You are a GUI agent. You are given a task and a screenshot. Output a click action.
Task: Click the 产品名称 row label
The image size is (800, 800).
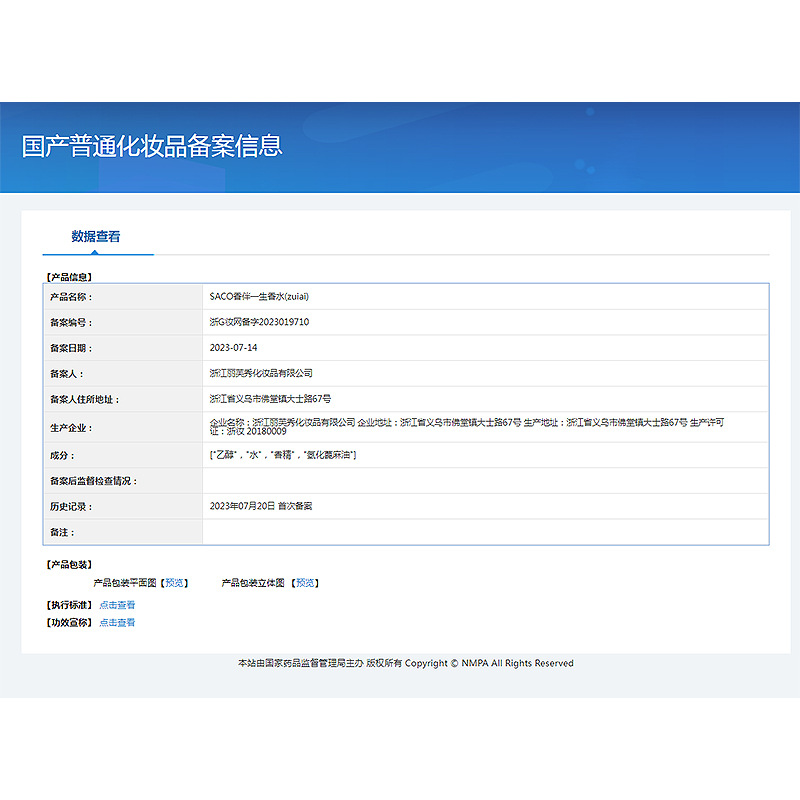[x=71, y=297]
